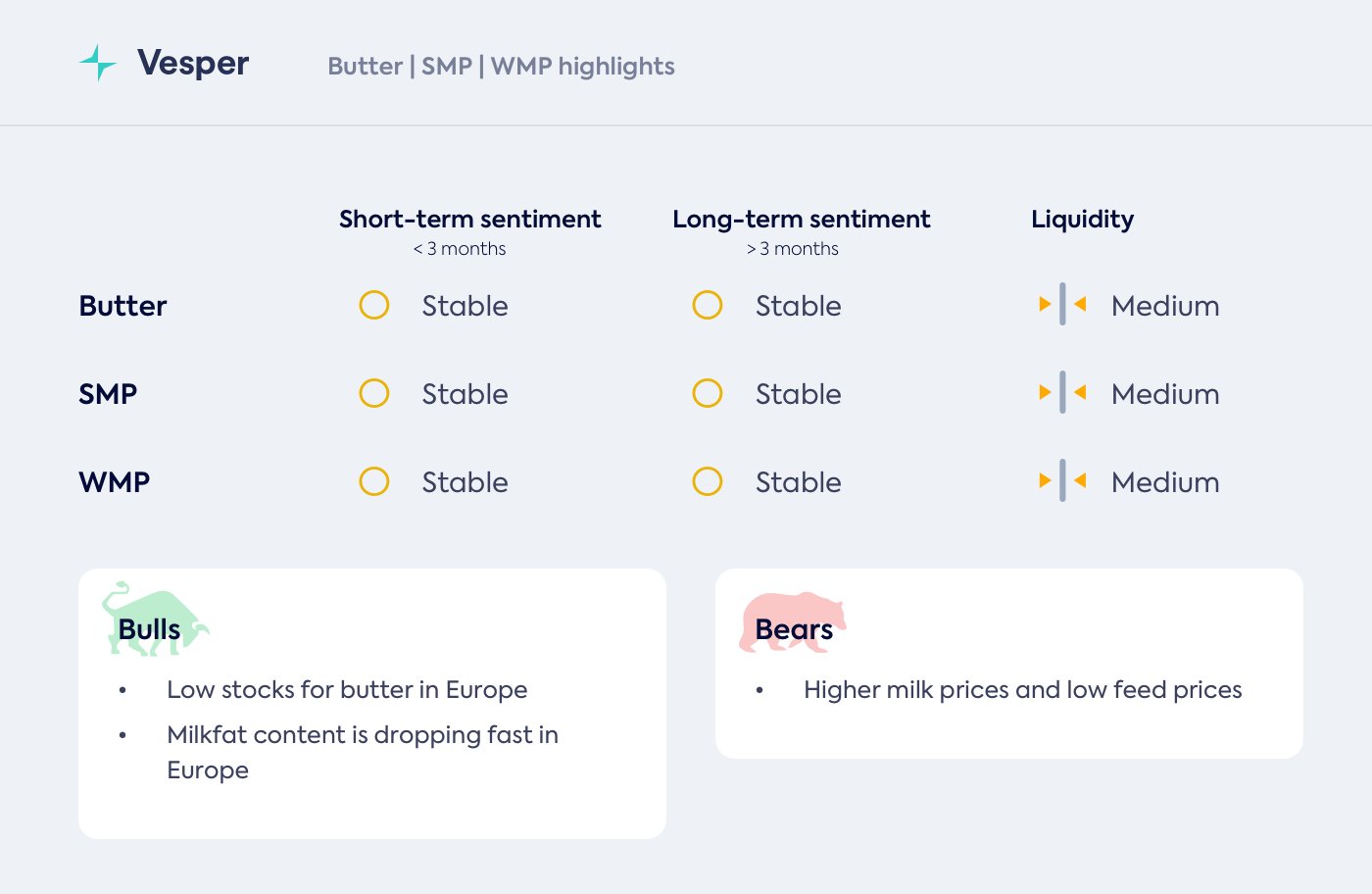The width and height of the screenshot is (1372, 894).
Task: Click Butter long-term stable circle icon
Action: point(708,305)
